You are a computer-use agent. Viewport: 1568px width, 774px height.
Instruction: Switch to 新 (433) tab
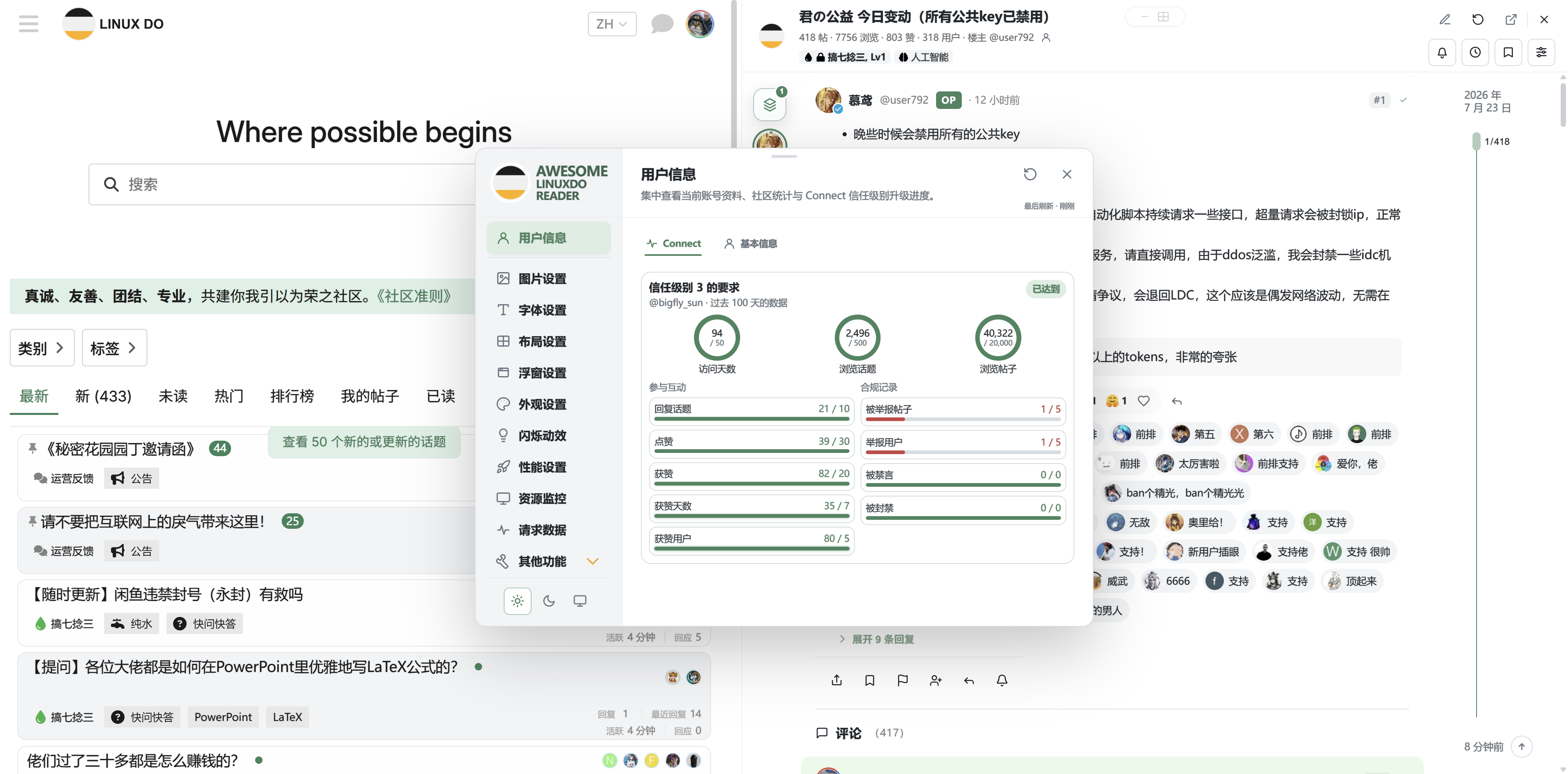tap(103, 397)
